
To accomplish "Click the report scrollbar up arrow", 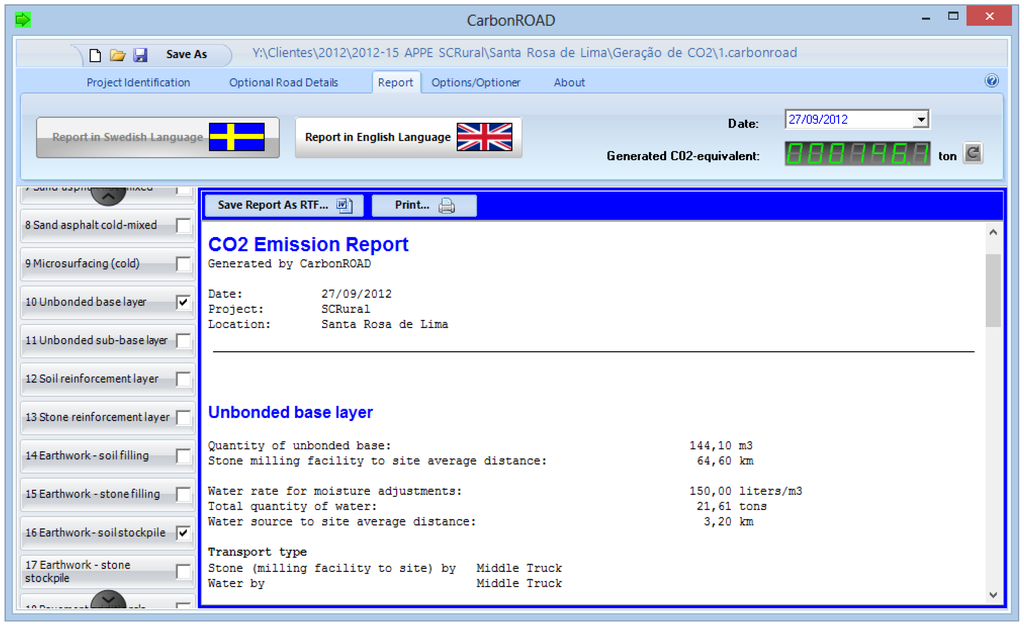I will pos(992,232).
